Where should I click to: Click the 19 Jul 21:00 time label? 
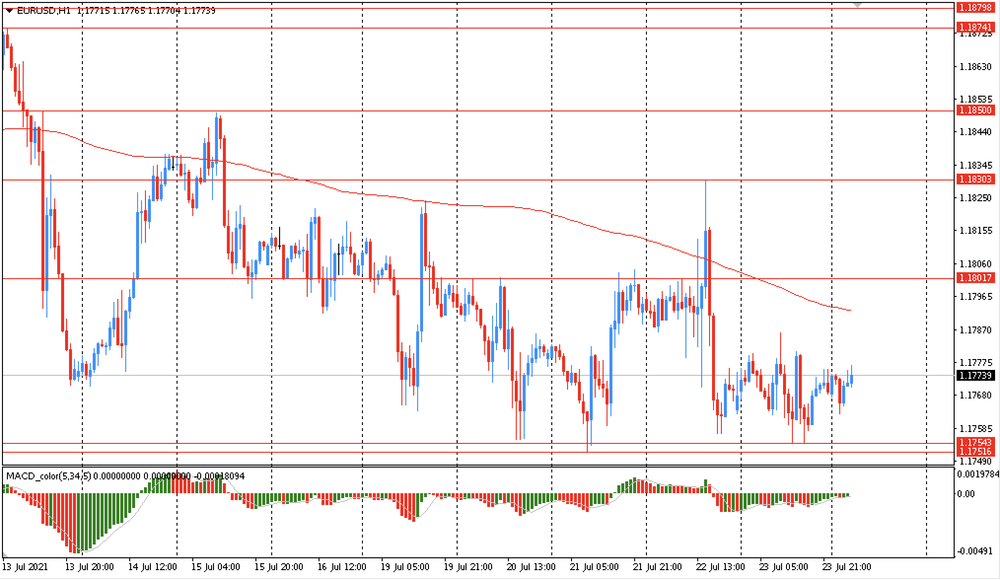click(467, 567)
